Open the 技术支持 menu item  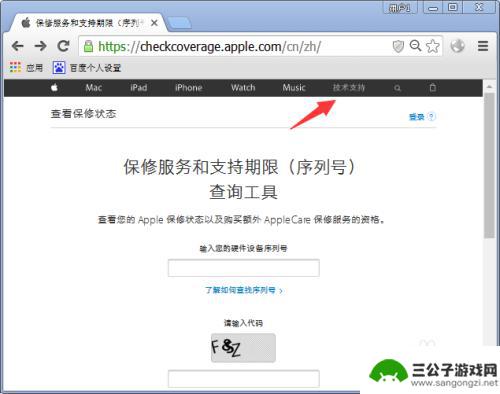coord(349,88)
